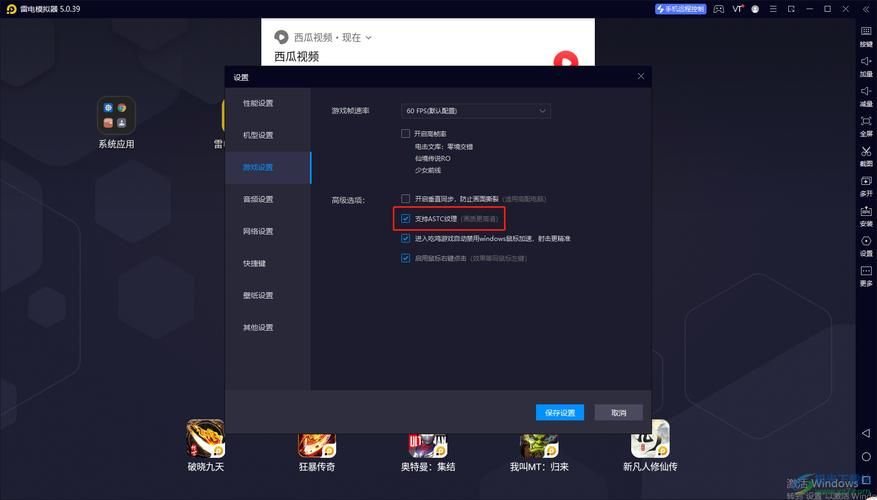Click the 手机远程控制 remote control button
This screenshot has width=877, height=500.
tap(681, 9)
